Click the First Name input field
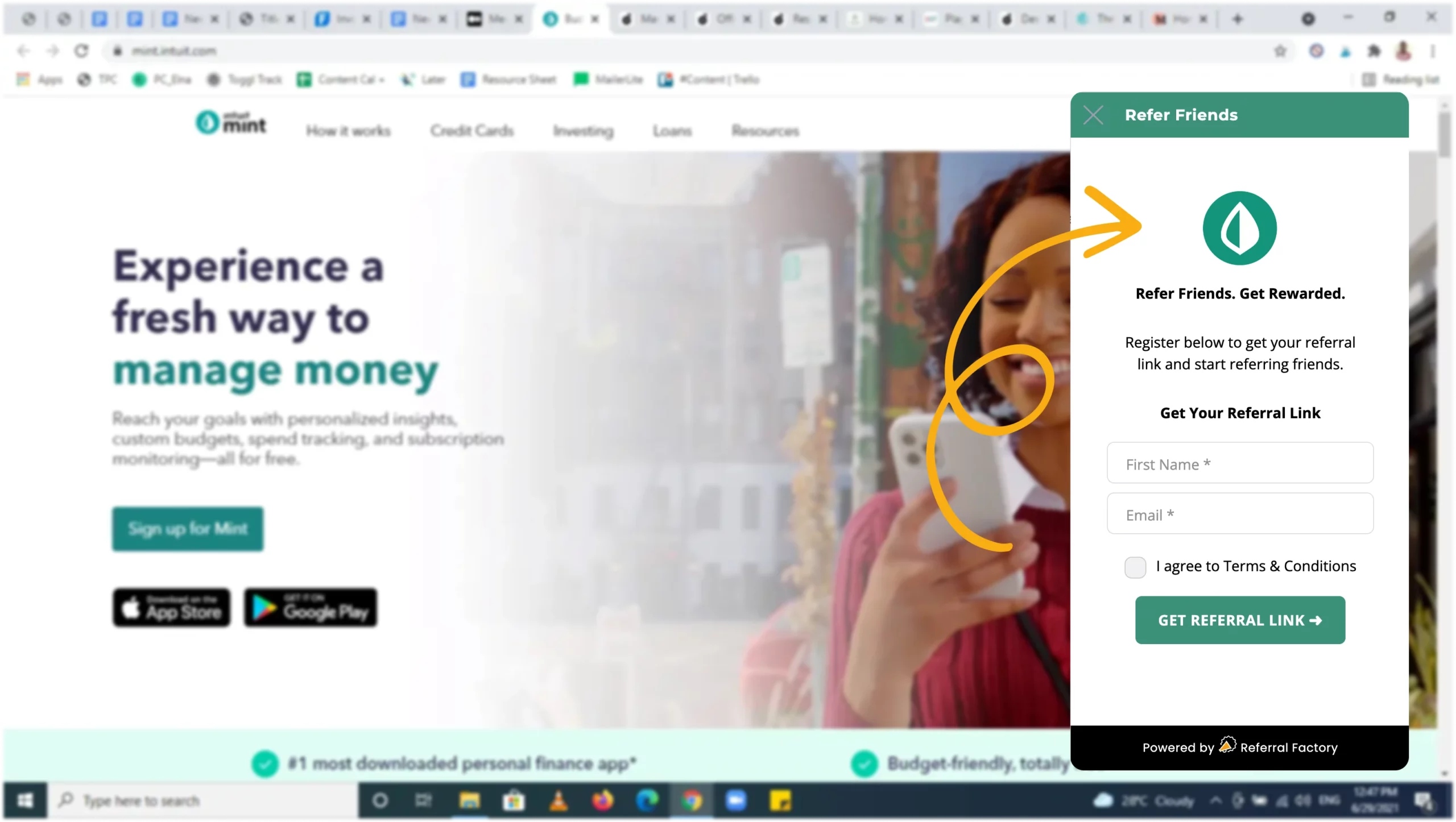The height and width of the screenshot is (822, 1456). (1240, 463)
